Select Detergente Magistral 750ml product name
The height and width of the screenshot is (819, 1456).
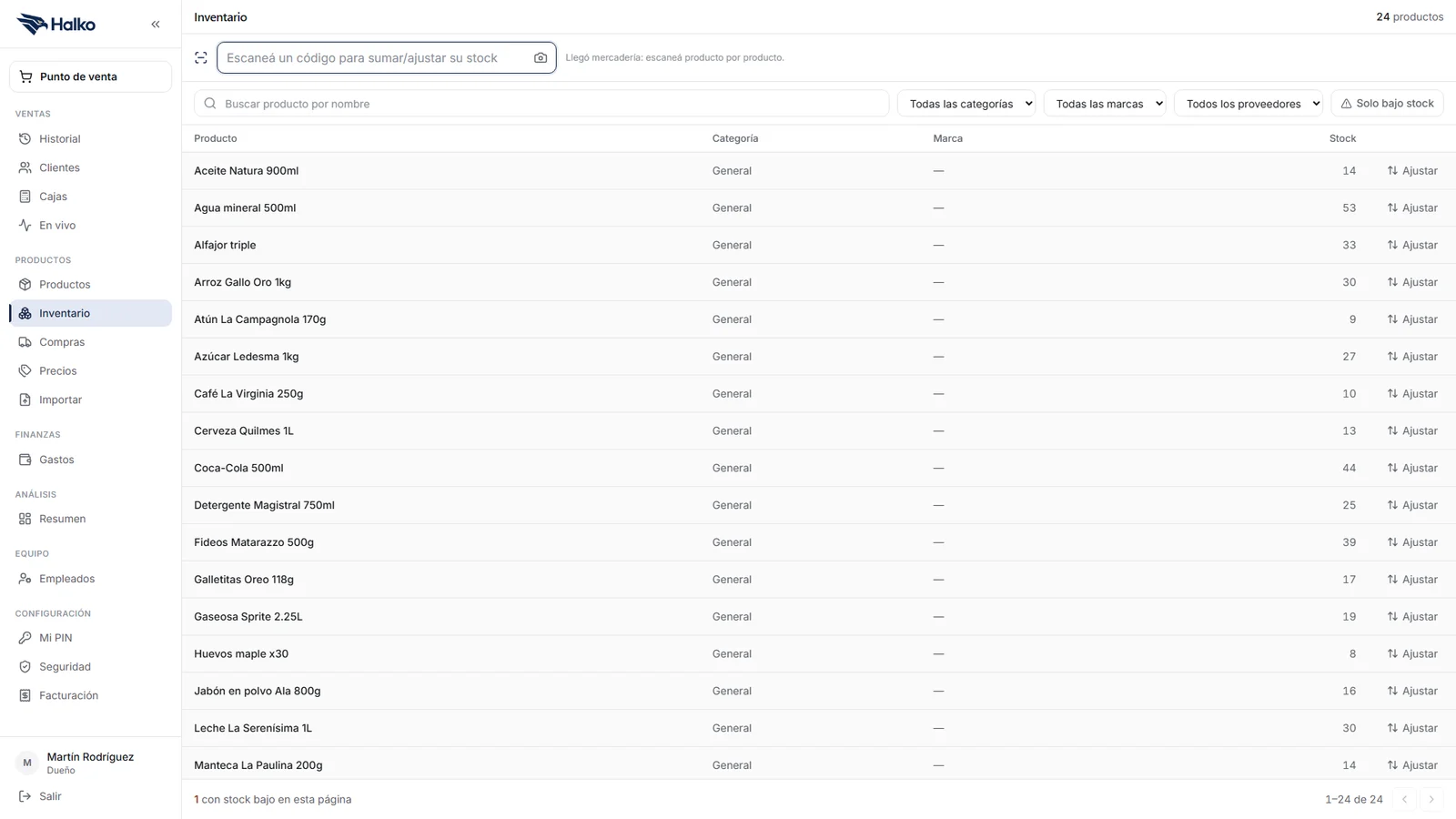pos(264,505)
